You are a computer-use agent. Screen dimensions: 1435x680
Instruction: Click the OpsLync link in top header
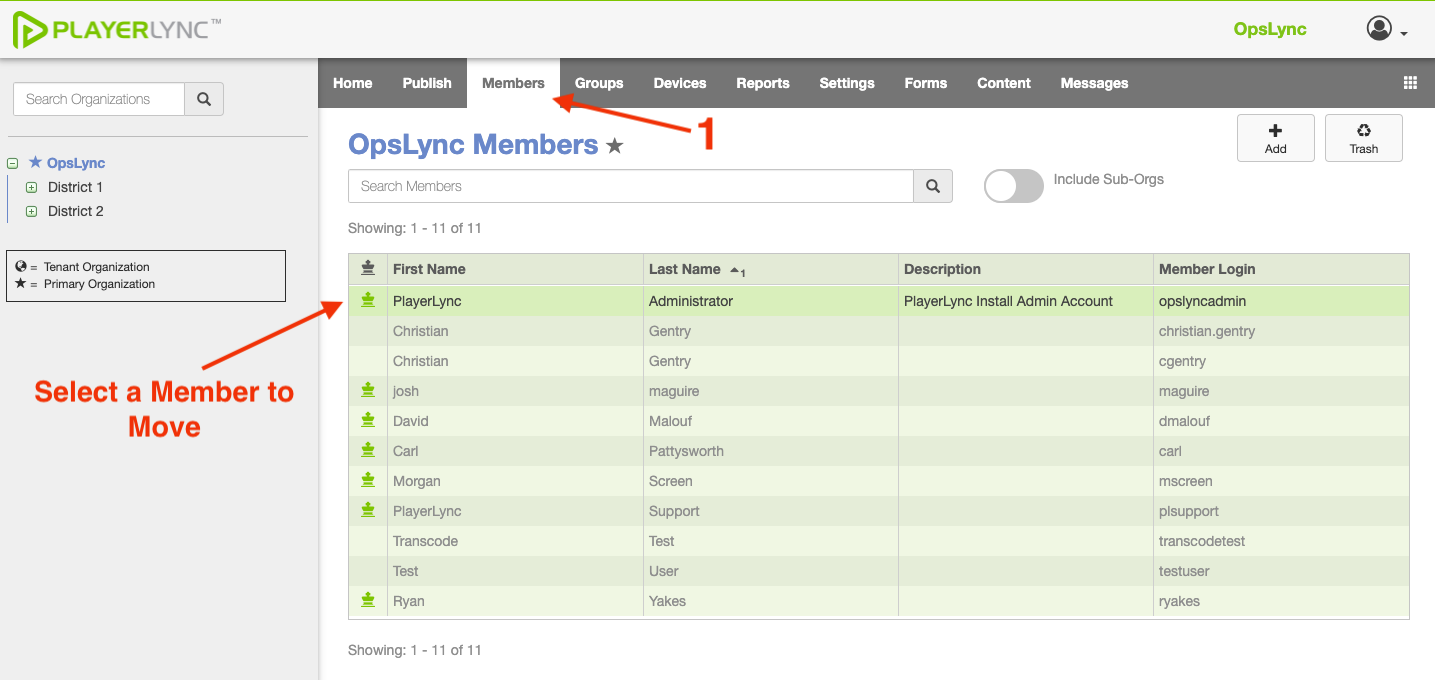(x=1270, y=29)
